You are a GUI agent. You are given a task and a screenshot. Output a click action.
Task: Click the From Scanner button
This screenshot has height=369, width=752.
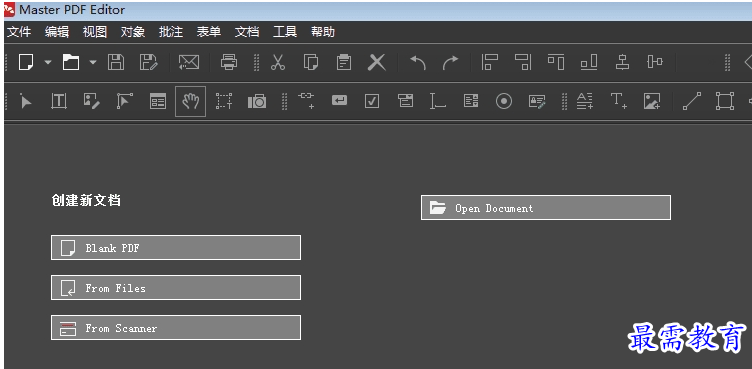176,327
